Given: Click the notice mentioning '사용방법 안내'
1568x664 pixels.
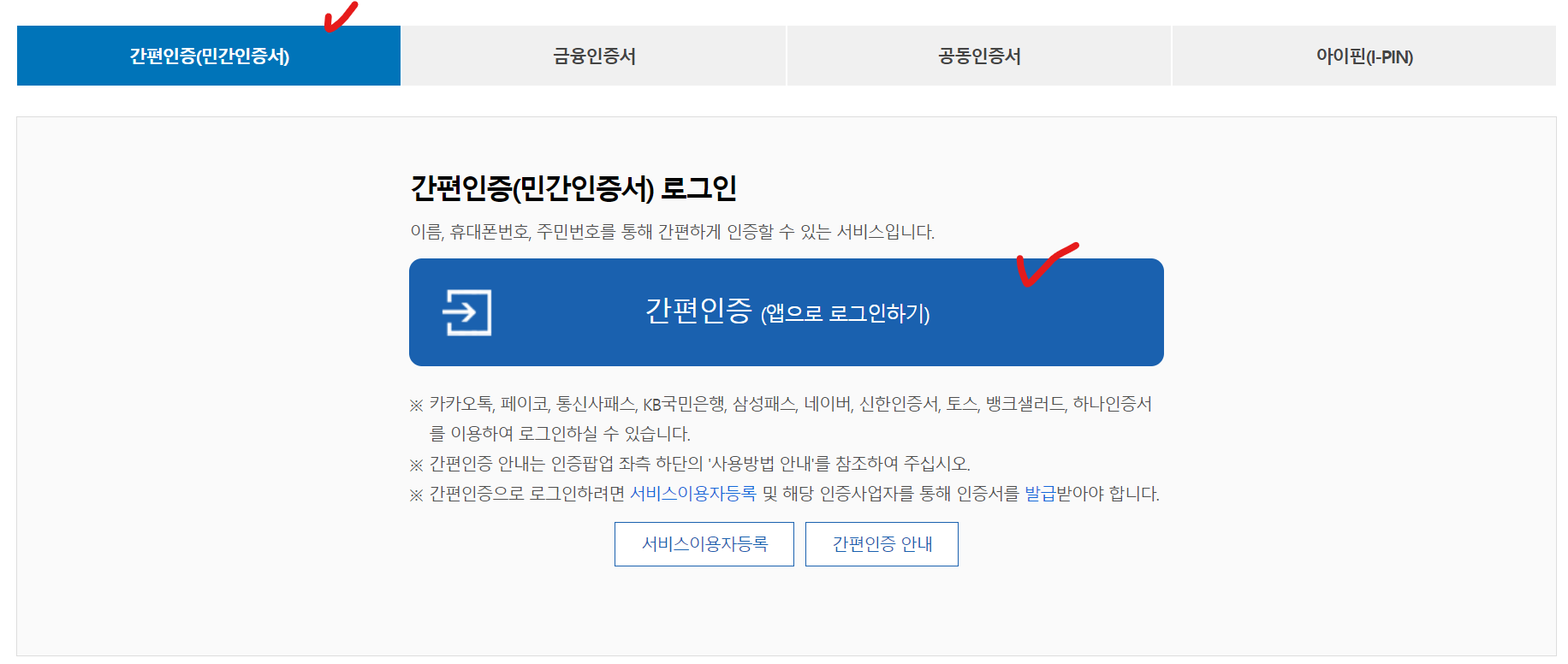Looking at the screenshot, I should 690,464.
